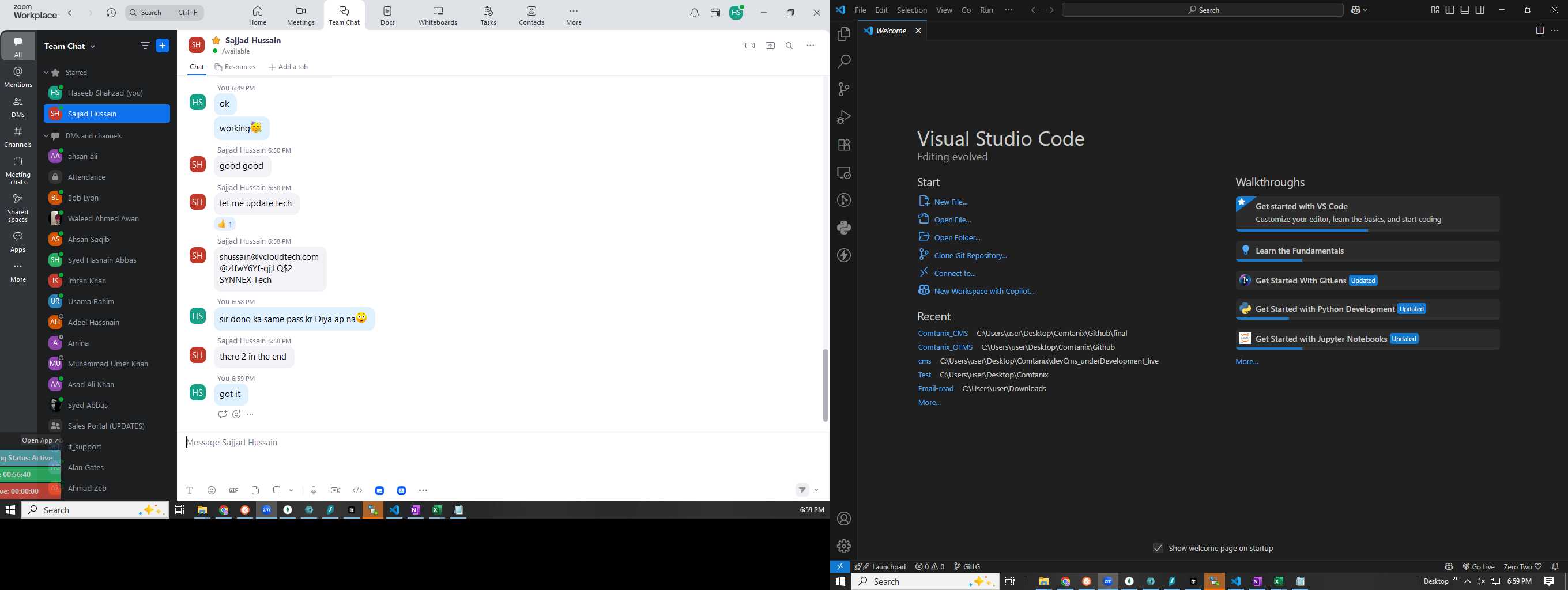Open "Get Started with Python Development" walkthrough
This screenshot has width=1568, height=590.
(x=1368, y=309)
